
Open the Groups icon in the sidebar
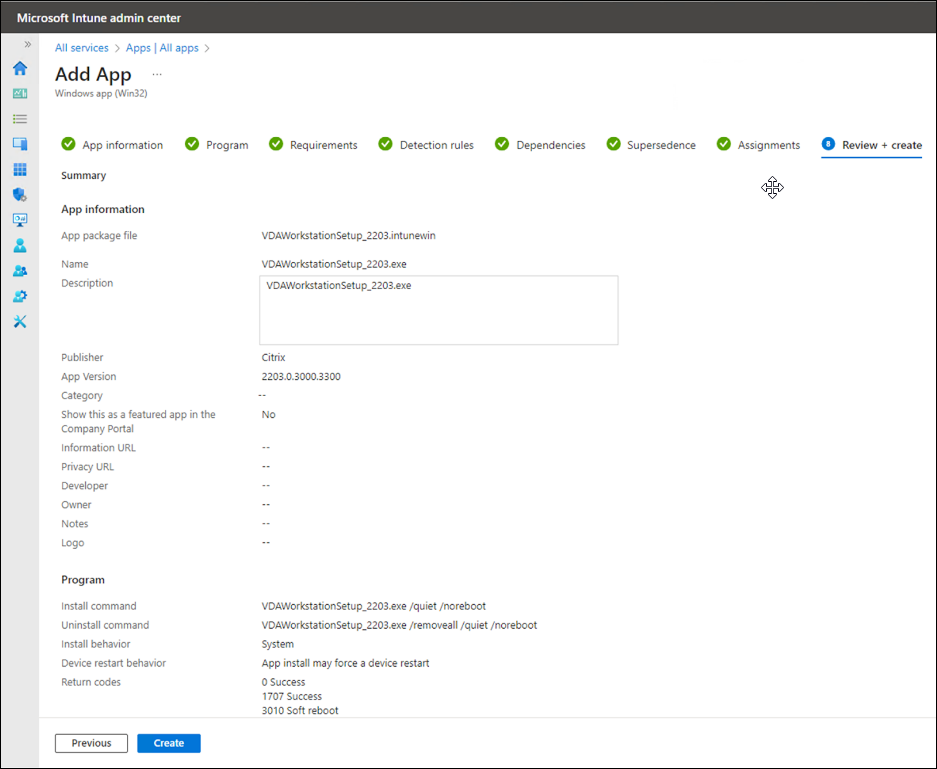(x=19, y=270)
